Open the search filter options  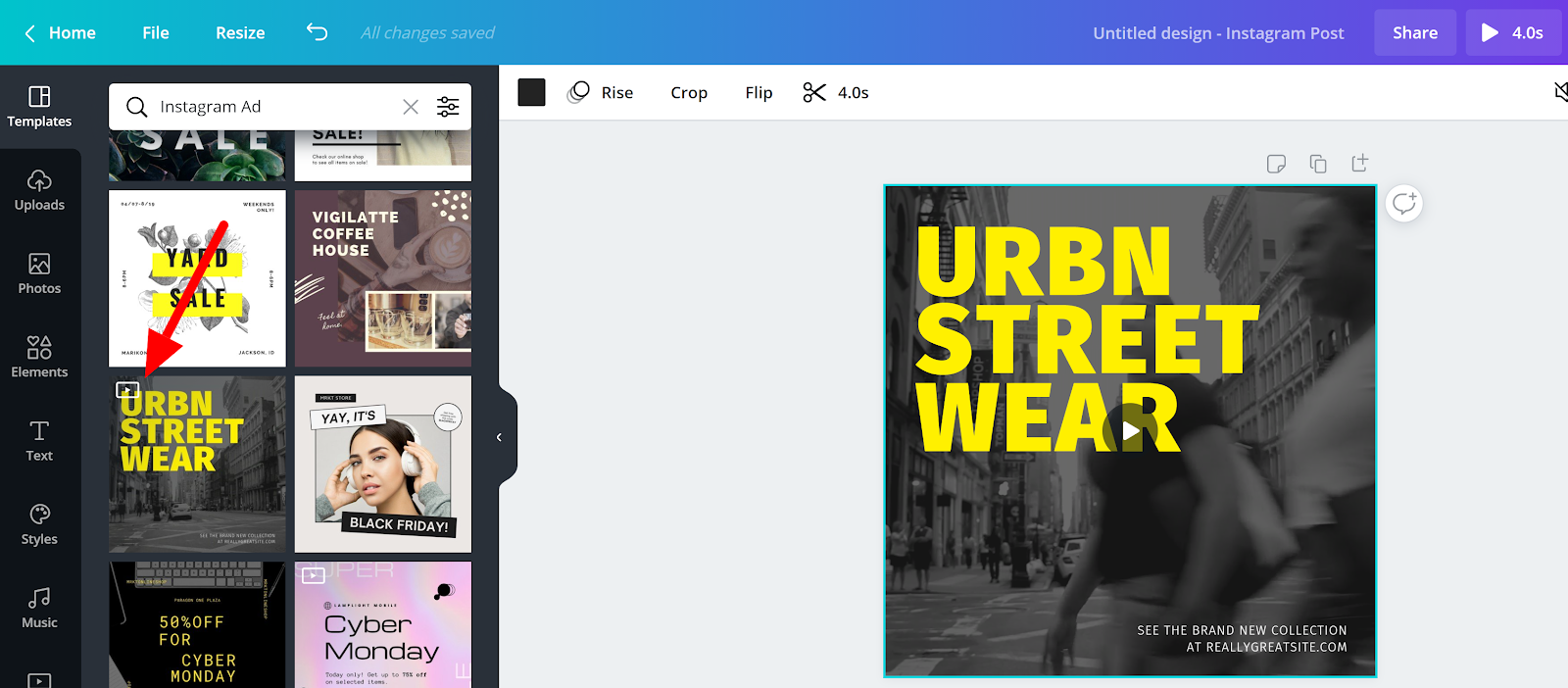(448, 107)
